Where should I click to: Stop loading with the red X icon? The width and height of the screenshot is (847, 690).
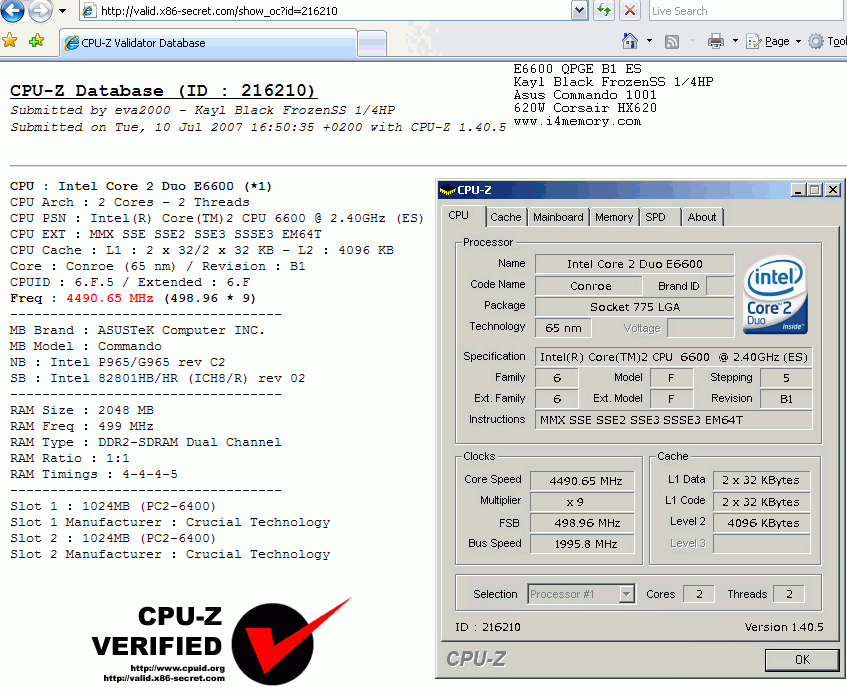pos(629,11)
